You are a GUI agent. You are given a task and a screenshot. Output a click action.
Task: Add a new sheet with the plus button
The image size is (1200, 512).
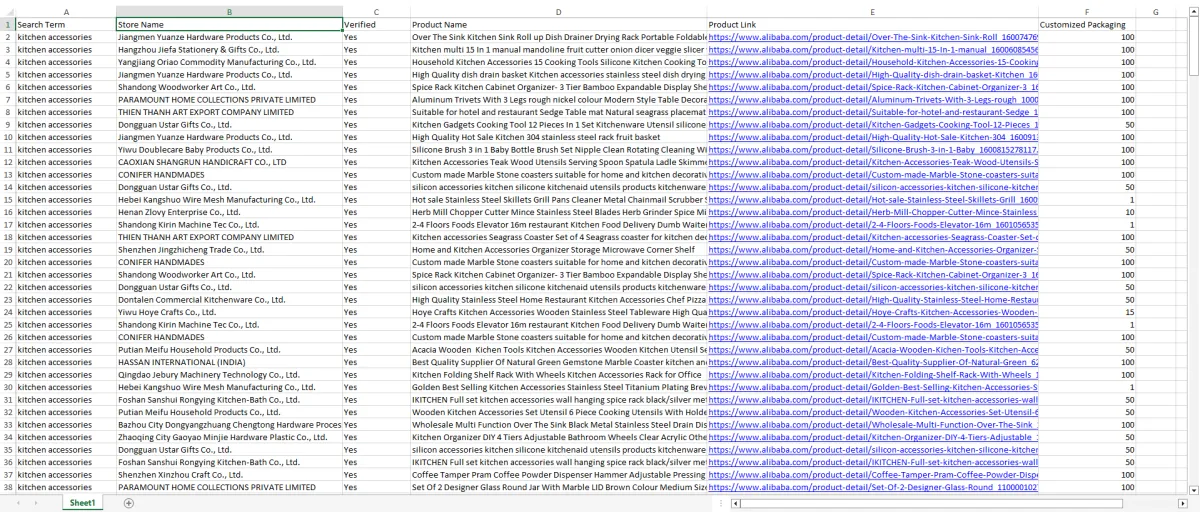point(128,502)
